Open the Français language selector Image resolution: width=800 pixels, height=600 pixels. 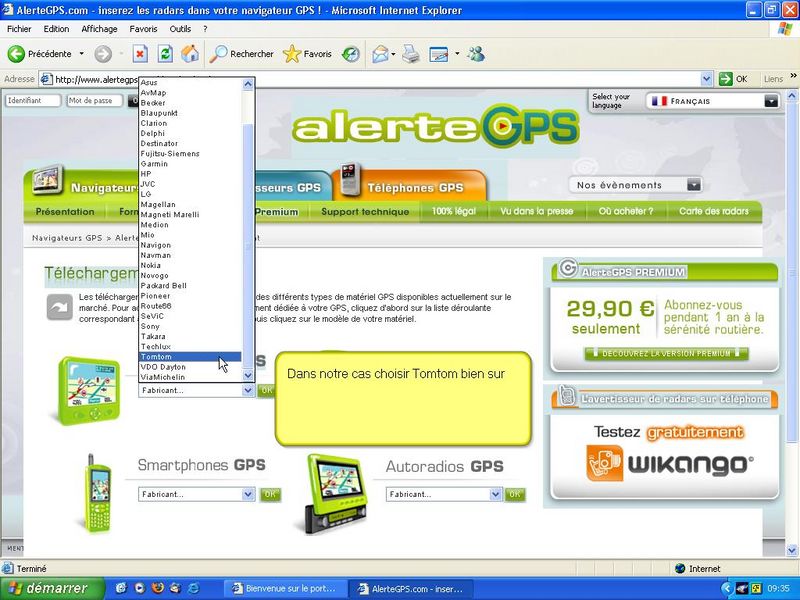[x=713, y=101]
